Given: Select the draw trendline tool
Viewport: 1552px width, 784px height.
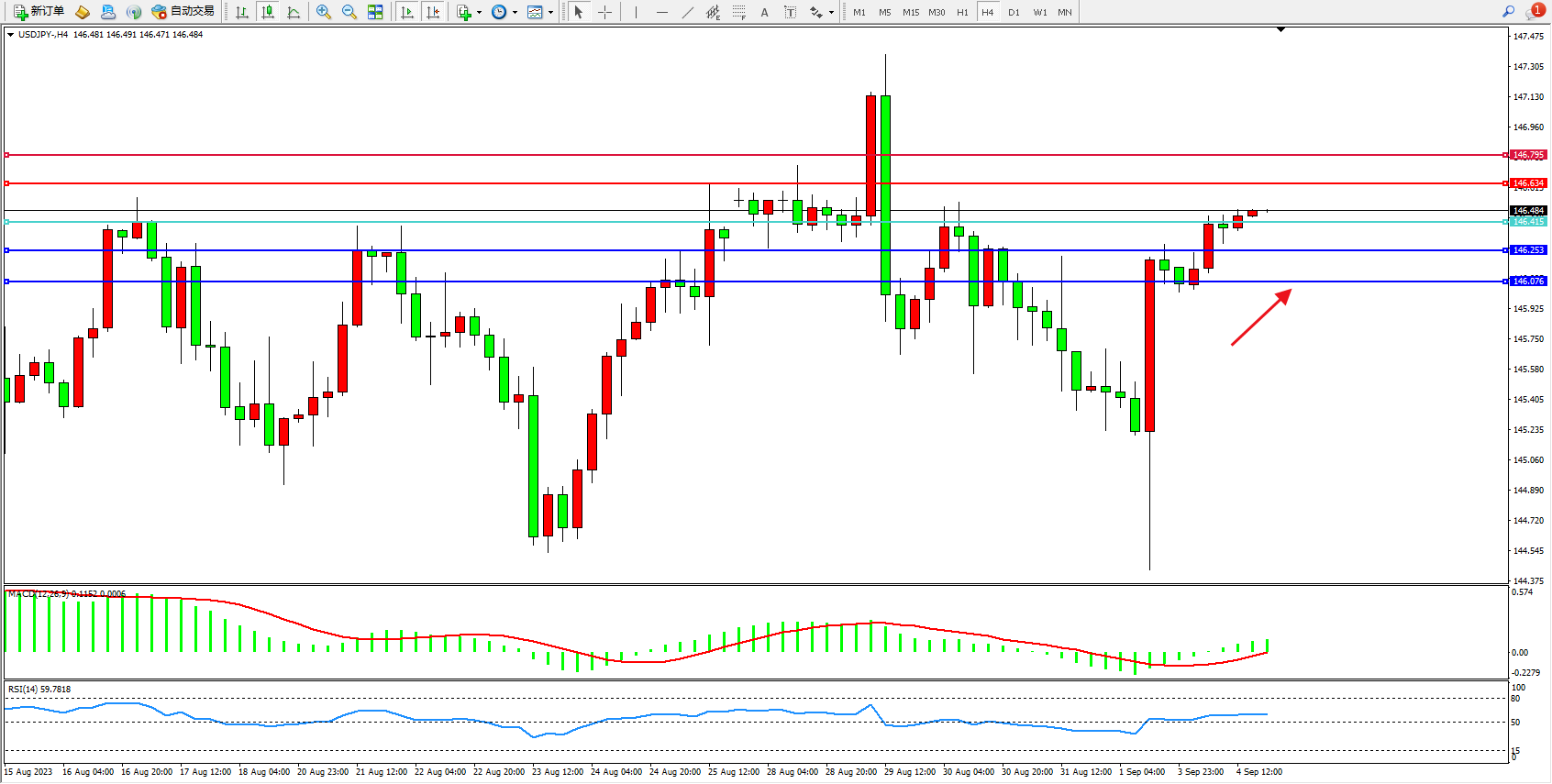Looking at the screenshot, I should tap(687, 12).
